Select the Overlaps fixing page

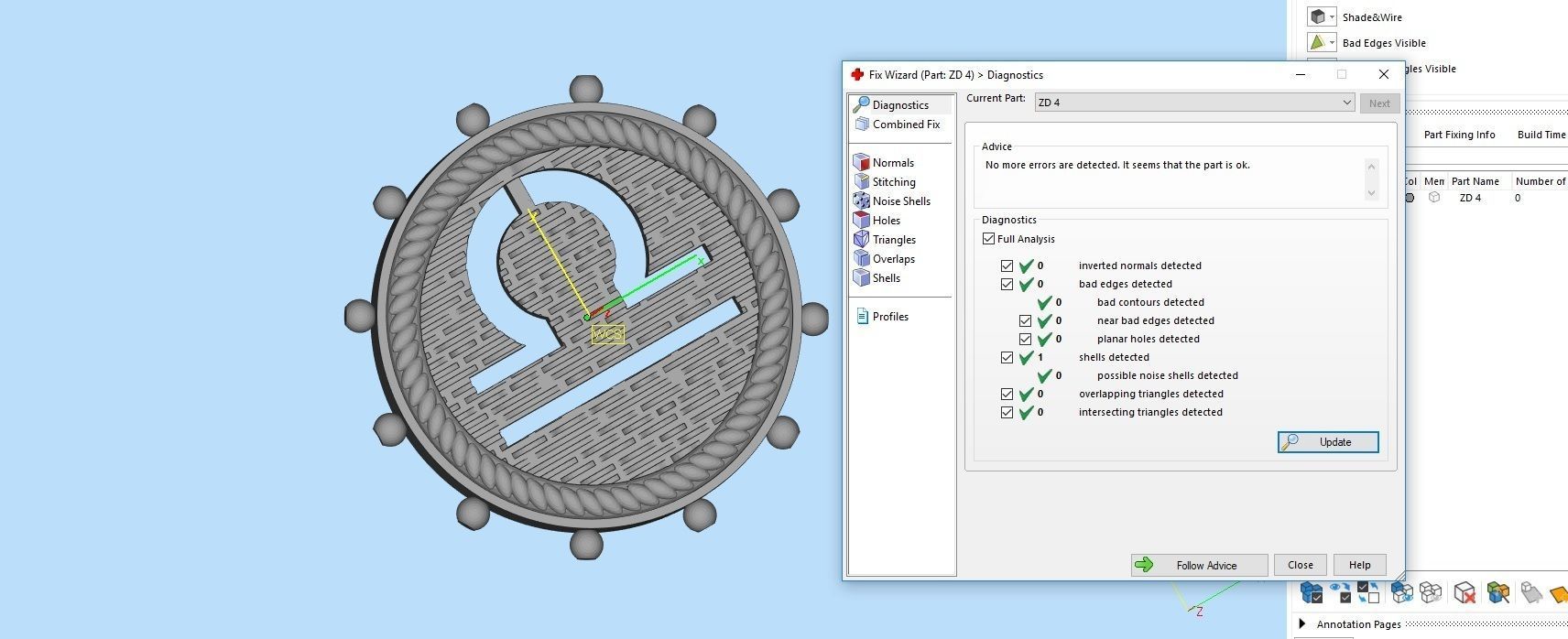tap(886, 259)
